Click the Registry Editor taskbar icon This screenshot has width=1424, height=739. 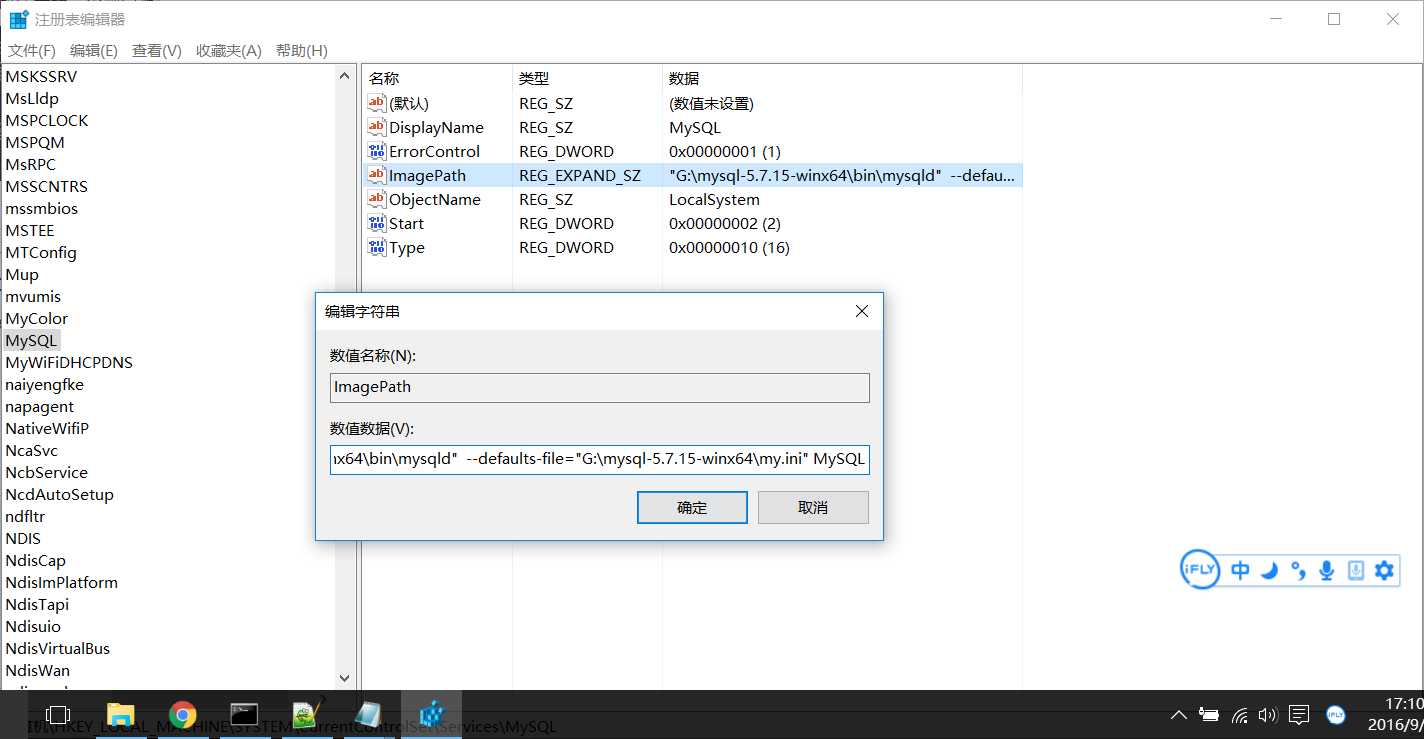coord(431,714)
